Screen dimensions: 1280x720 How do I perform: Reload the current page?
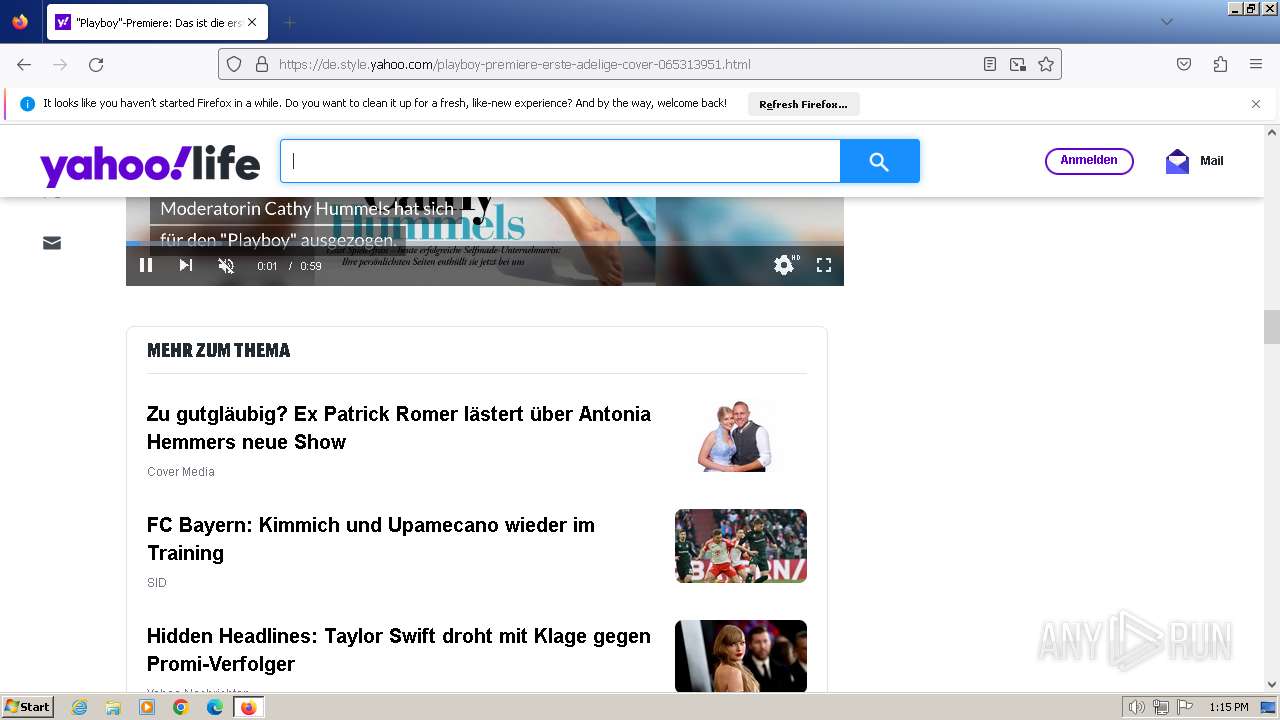96,64
